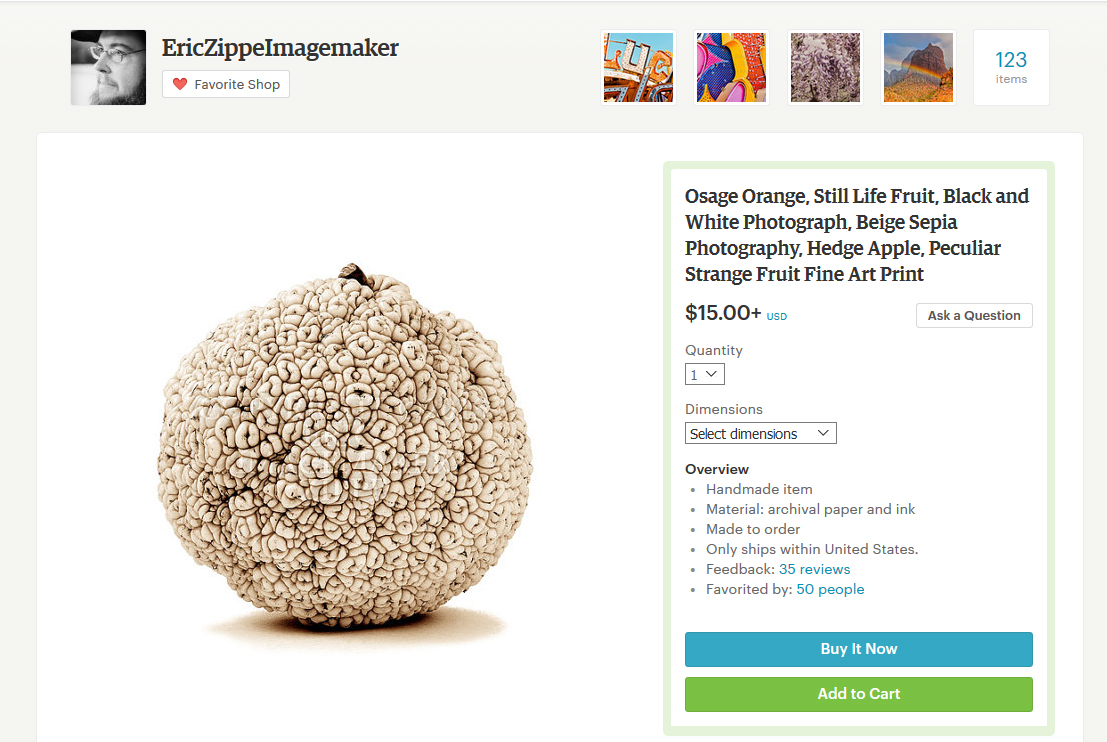Click the USD currency label
Screen dimensions: 1107x742
[x=777, y=316]
